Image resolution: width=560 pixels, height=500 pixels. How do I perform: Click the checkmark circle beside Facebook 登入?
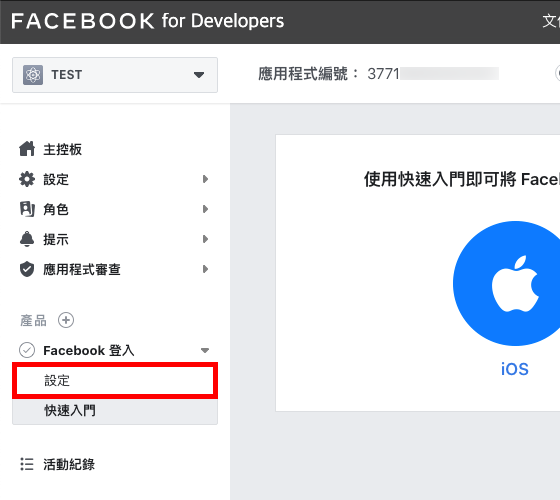pyautogui.click(x=27, y=350)
